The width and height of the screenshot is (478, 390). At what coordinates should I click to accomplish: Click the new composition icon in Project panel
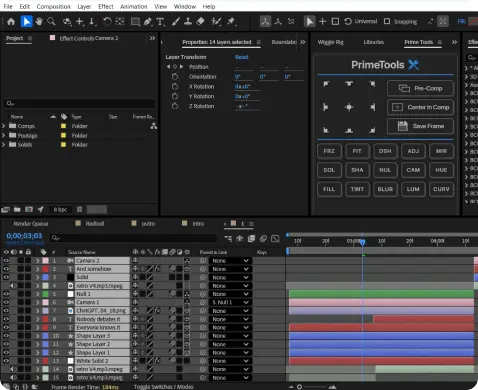point(29,209)
